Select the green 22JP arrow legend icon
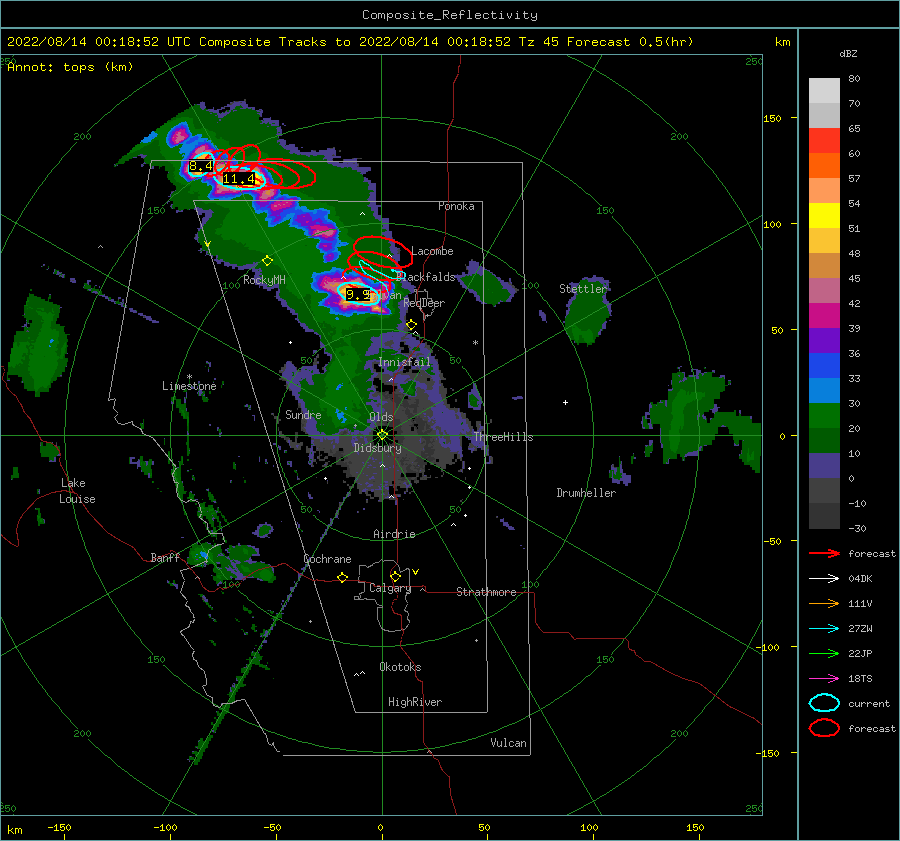Image resolution: width=900 pixels, height=841 pixels. point(824,653)
